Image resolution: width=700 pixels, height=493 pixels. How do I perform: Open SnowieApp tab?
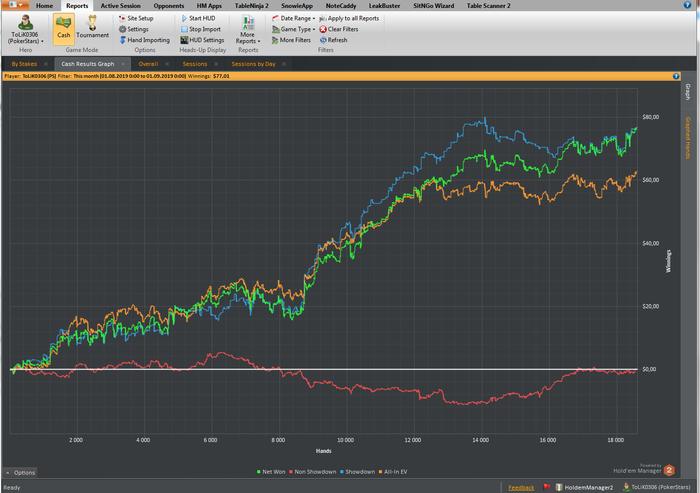(x=297, y=6)
